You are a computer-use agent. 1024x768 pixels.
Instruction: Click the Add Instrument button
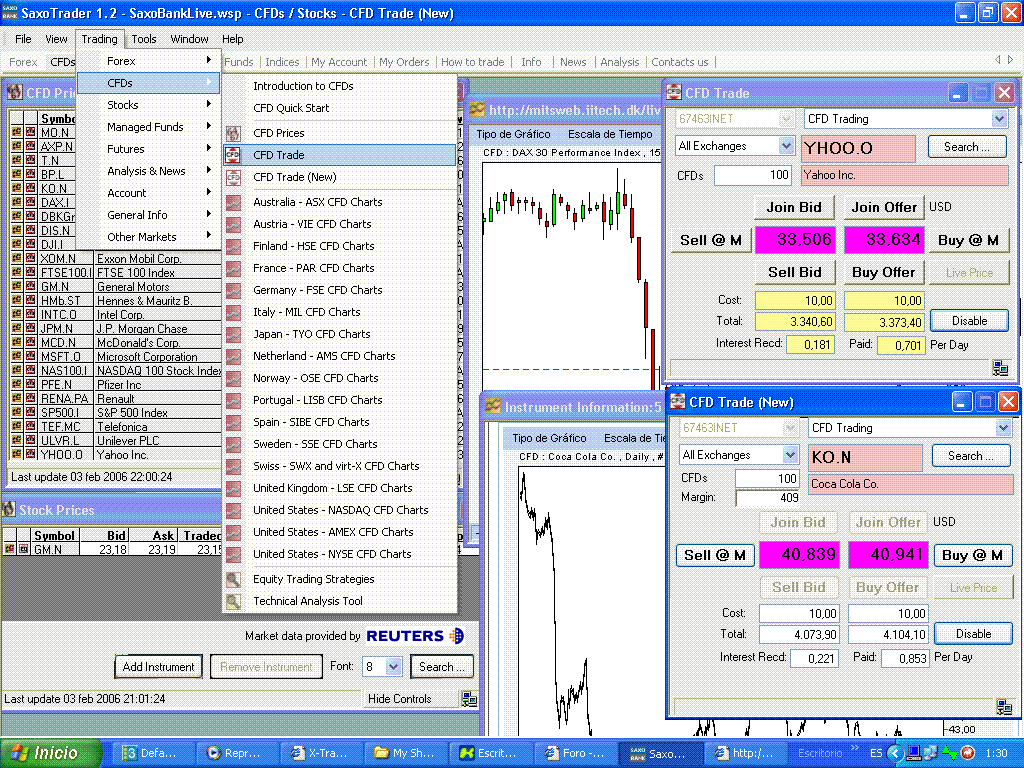coord(159,667)
